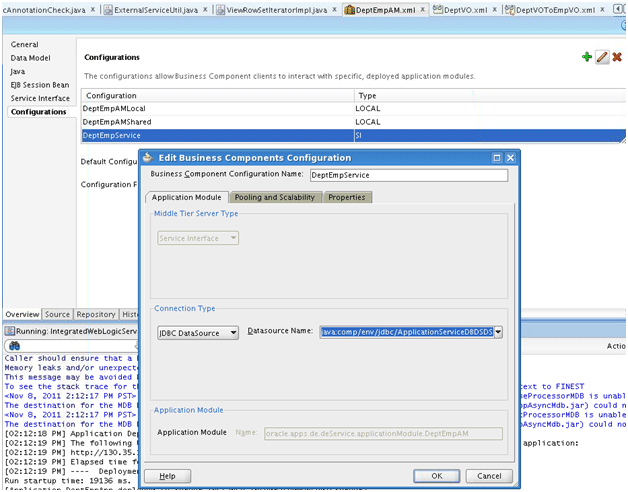628x492 pixels.
Task: Close the cAnnotationCheck.java editor tab
Action: point(93,10)
